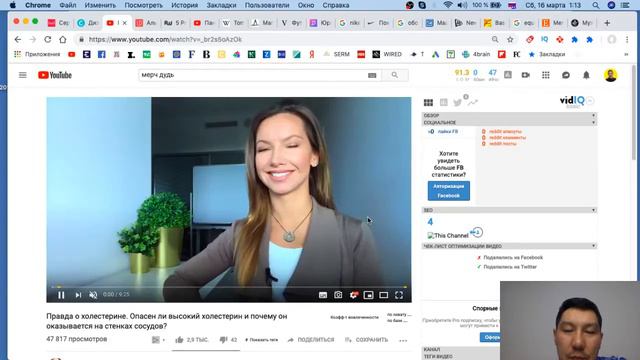Switch to miniplayer mode

coord(369,295)
